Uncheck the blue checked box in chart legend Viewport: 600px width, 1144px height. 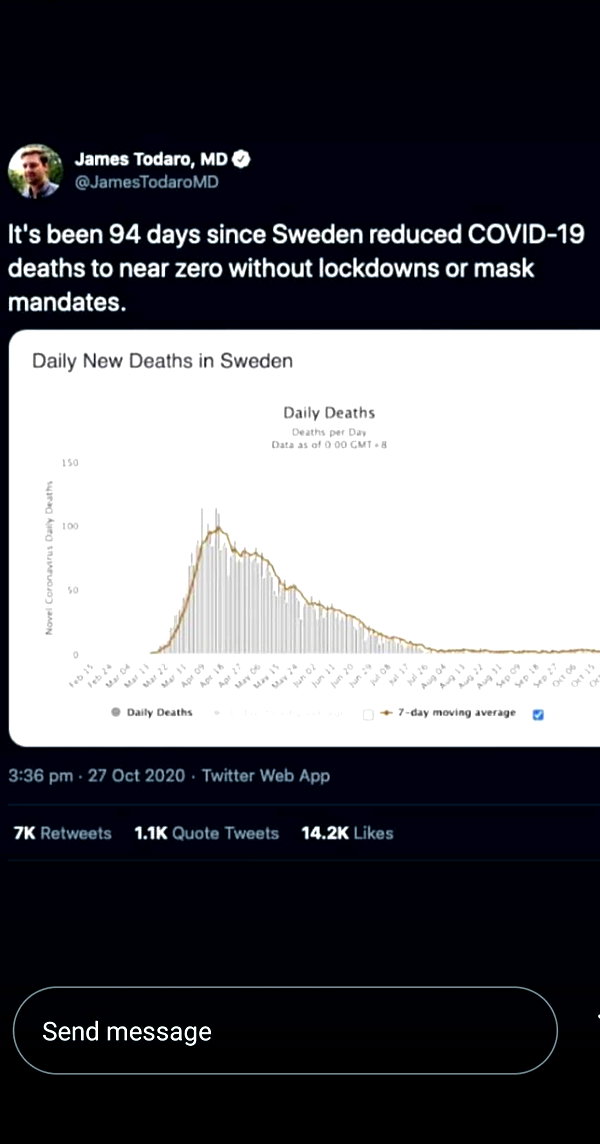538,714
